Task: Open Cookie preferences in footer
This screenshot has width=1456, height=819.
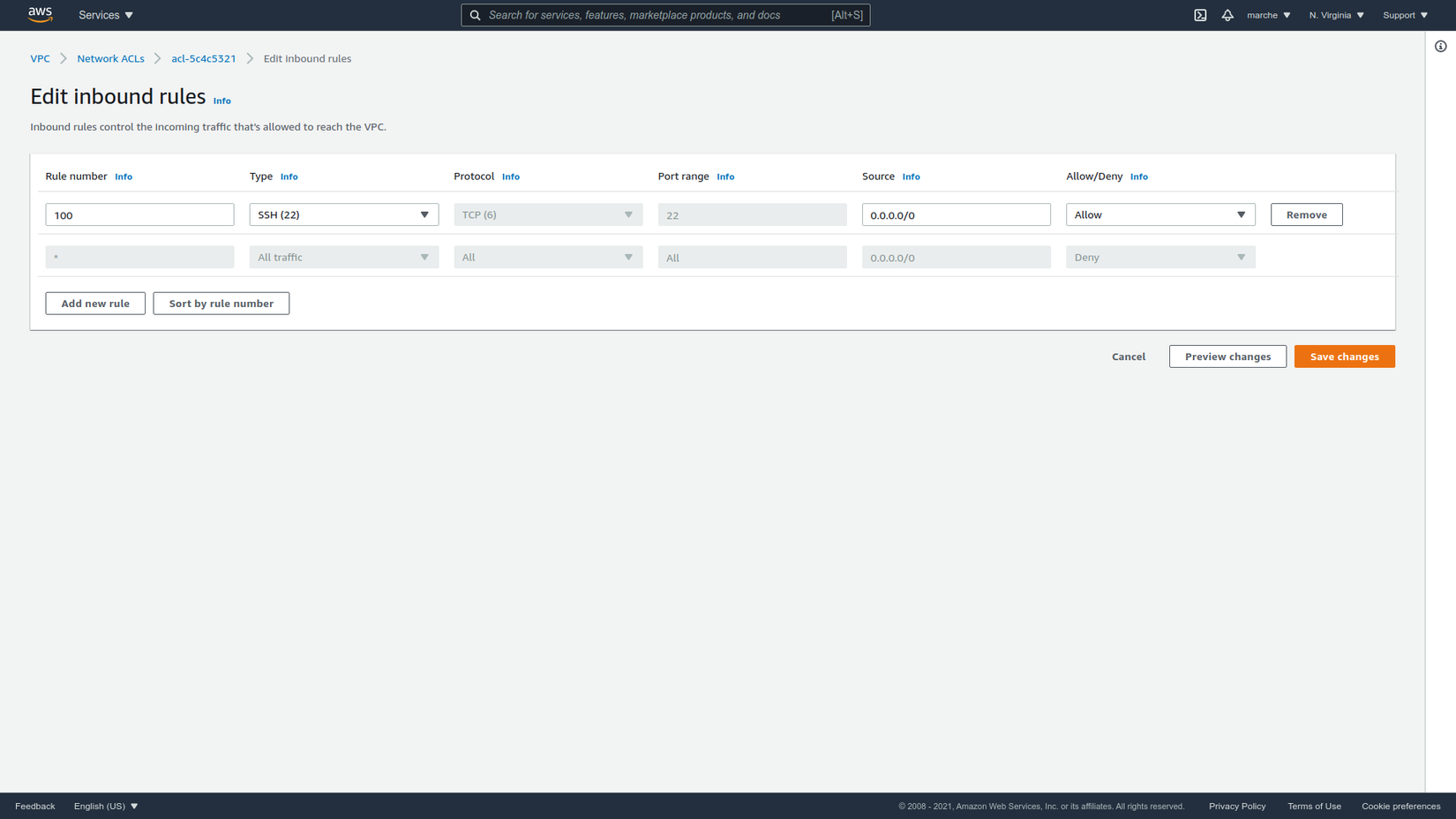Action: 1400,806
